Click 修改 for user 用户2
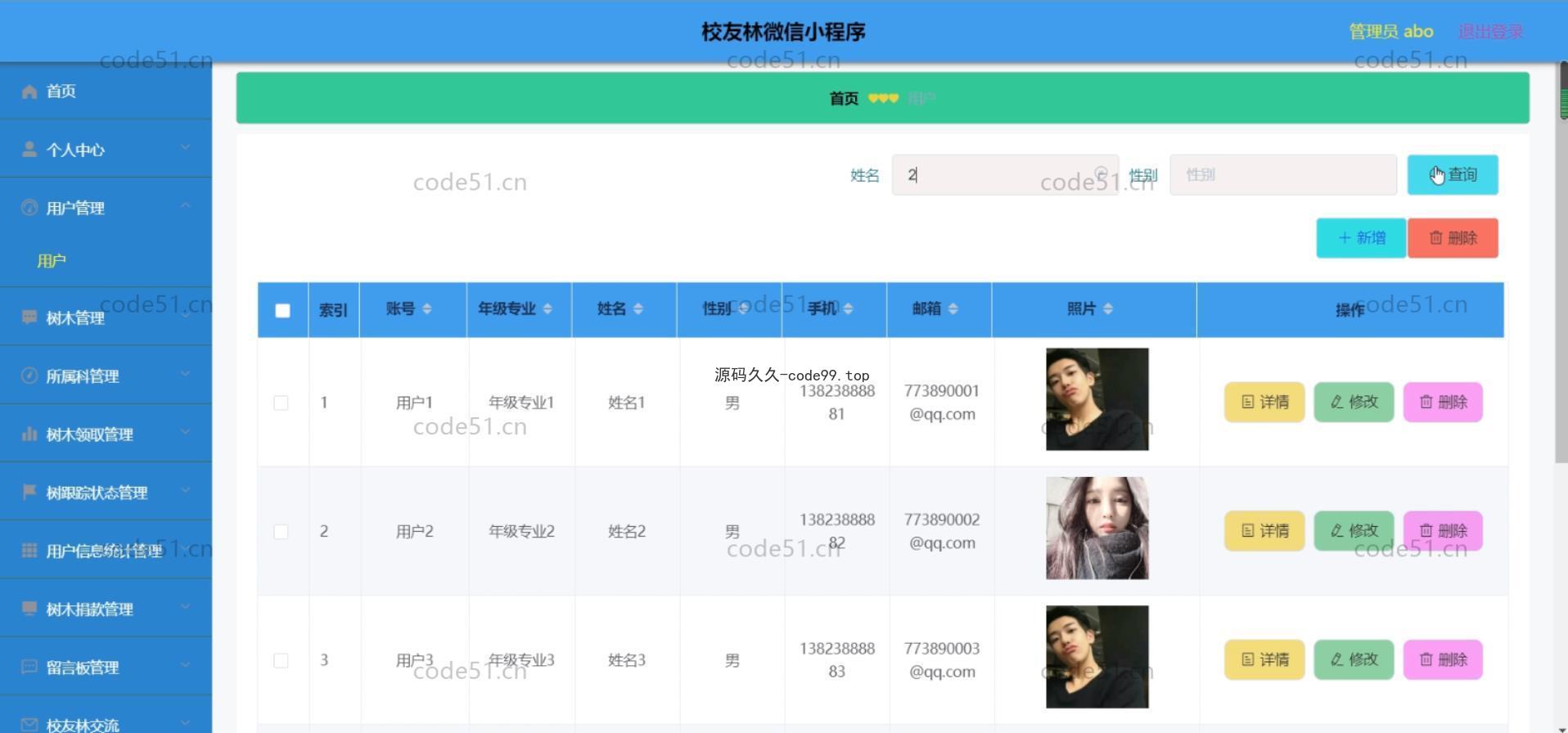The image size is (1568, 733). 1354,531
